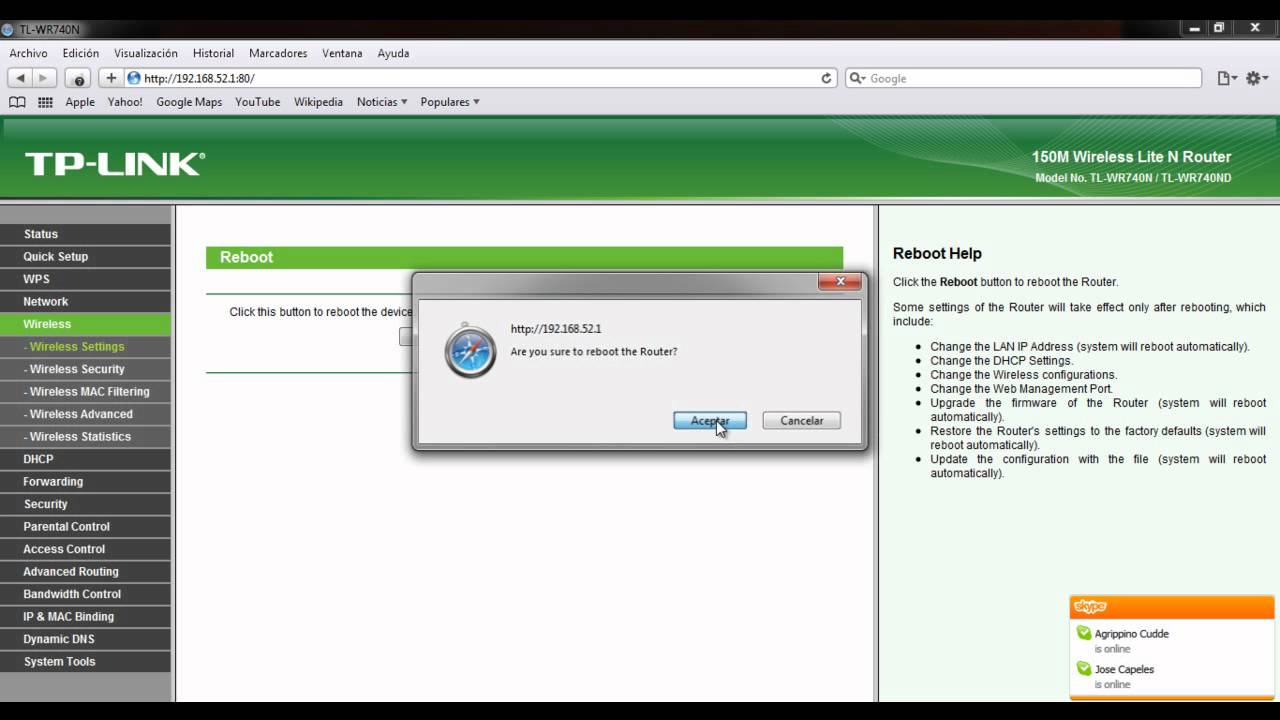Open the Parental Control menu item

(x=85, y=527)
